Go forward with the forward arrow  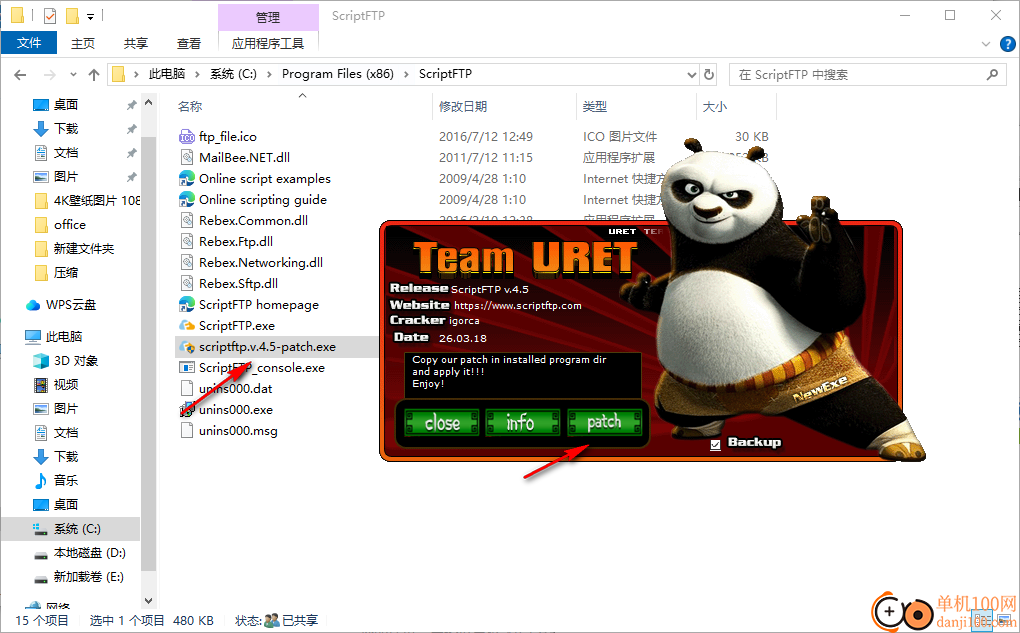coord(49,75)
